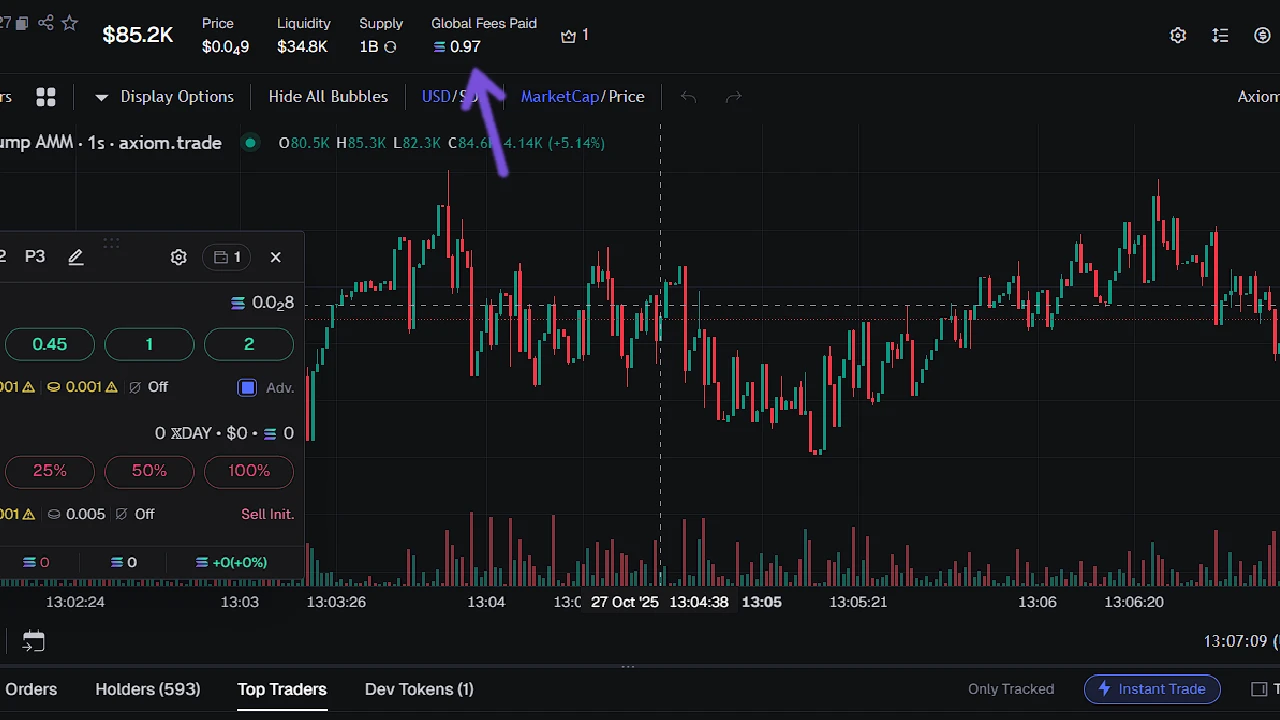The image size is (1280, 720).
Task: Click the pencil edit icon in trade panel
Action: tap(76, 257)
